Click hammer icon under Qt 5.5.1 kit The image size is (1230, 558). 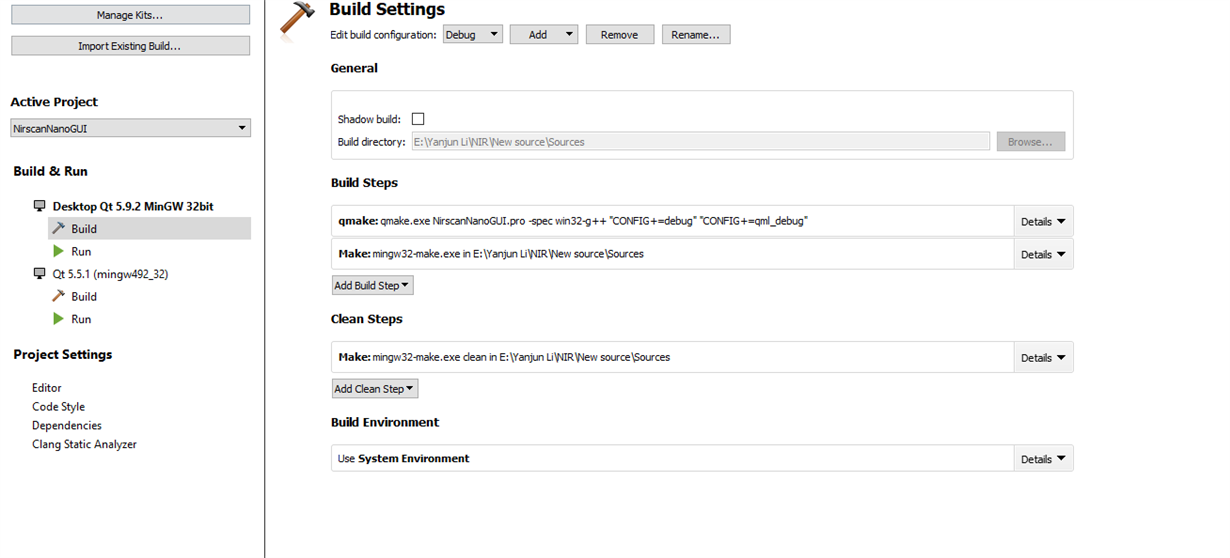[58, 296]
